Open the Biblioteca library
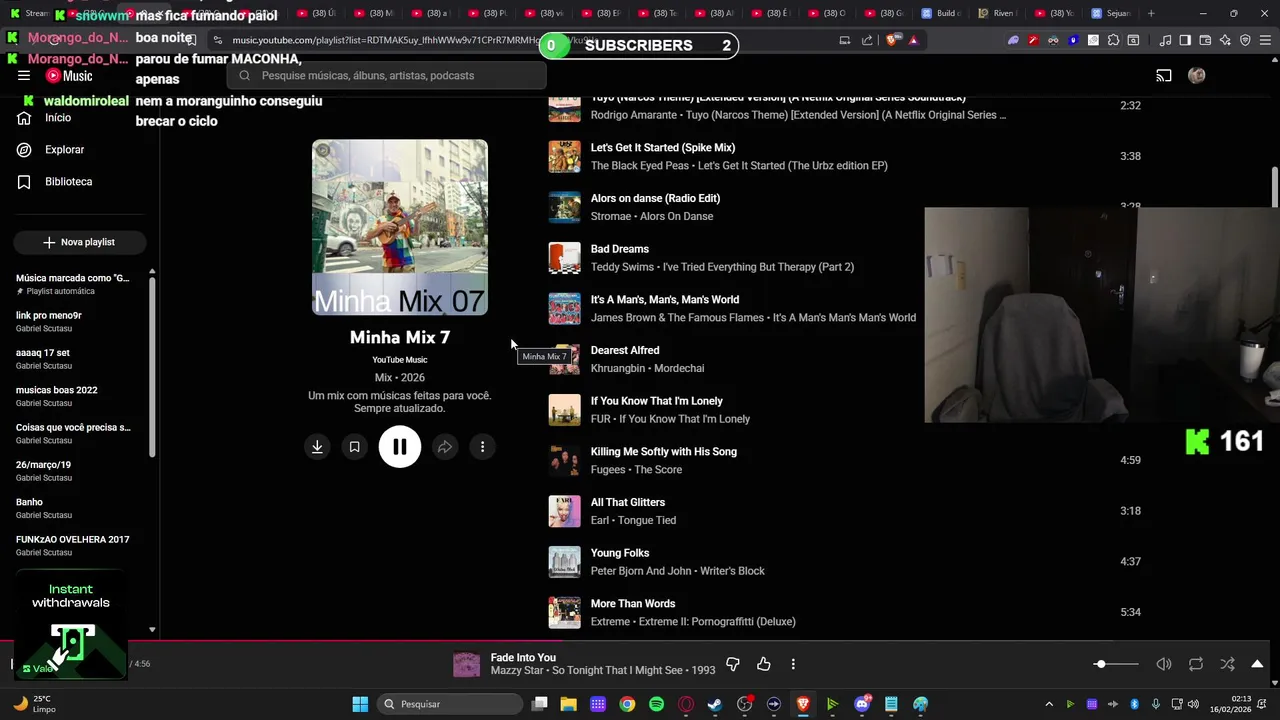Screen dimensions: 1280x720 [68, 182]
